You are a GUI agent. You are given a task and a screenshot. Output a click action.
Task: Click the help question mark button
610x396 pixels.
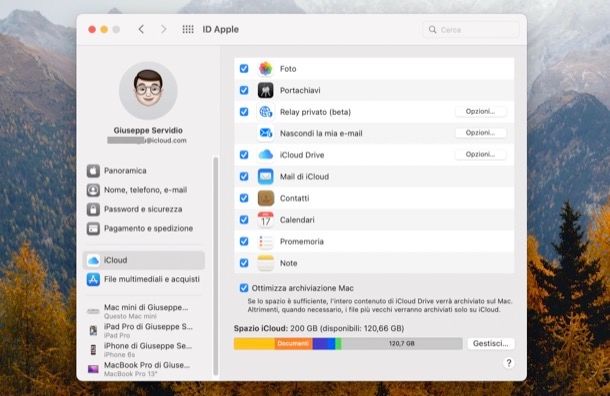pyautogui.click(x=508, y=363)
